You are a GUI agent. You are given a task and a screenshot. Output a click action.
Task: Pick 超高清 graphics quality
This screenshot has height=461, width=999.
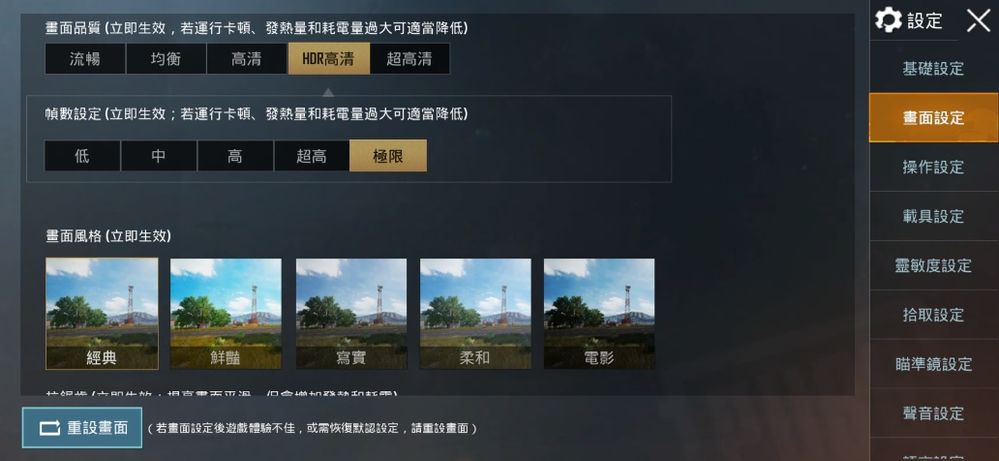pos(410,59)
